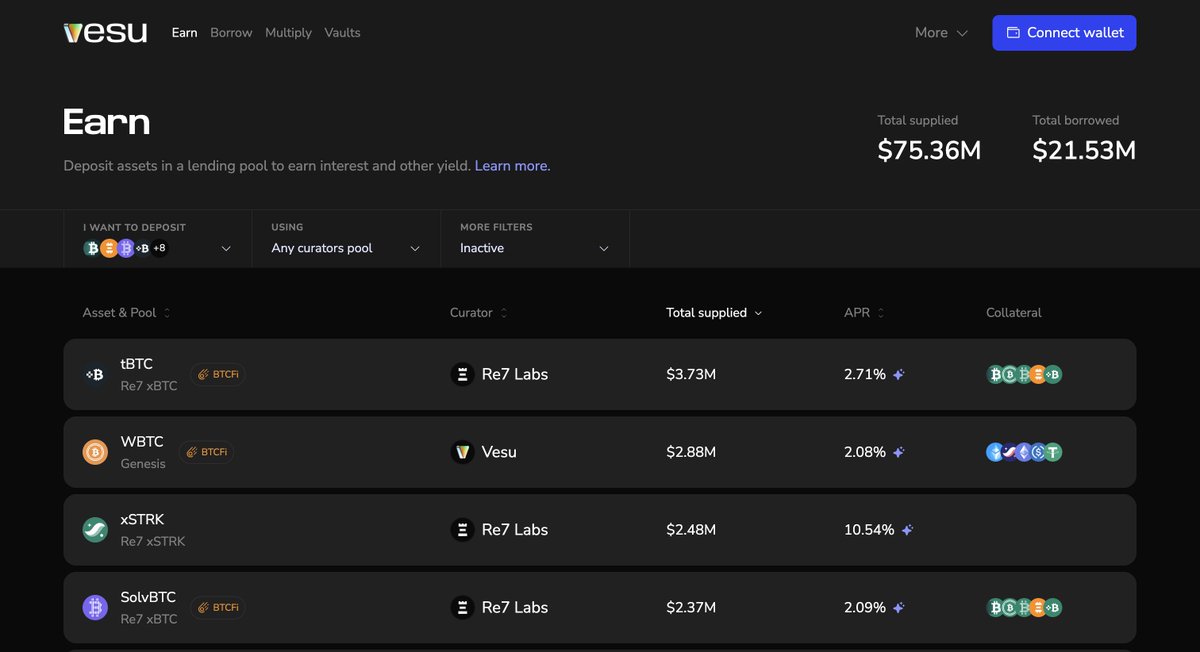Select the SolvBTC pool name

click(x=148, y=597)
